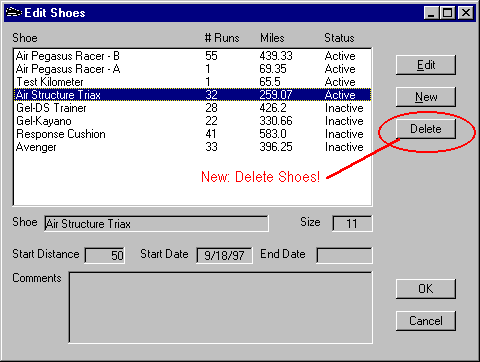Click the 396.25 miles value
Screen dimensions: 480x362
pos(276,147)
